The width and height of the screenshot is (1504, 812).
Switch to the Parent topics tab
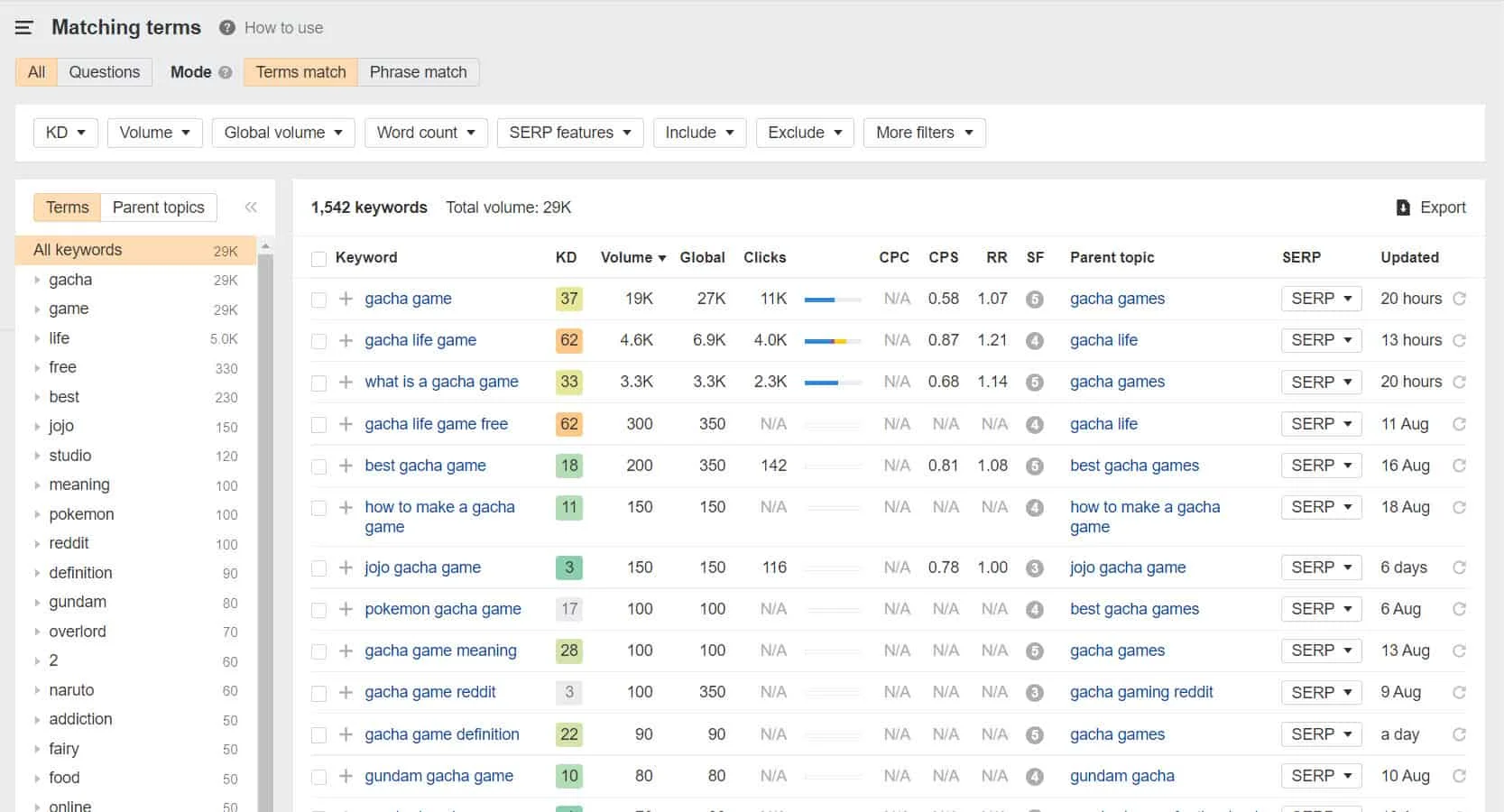(158, 208)
